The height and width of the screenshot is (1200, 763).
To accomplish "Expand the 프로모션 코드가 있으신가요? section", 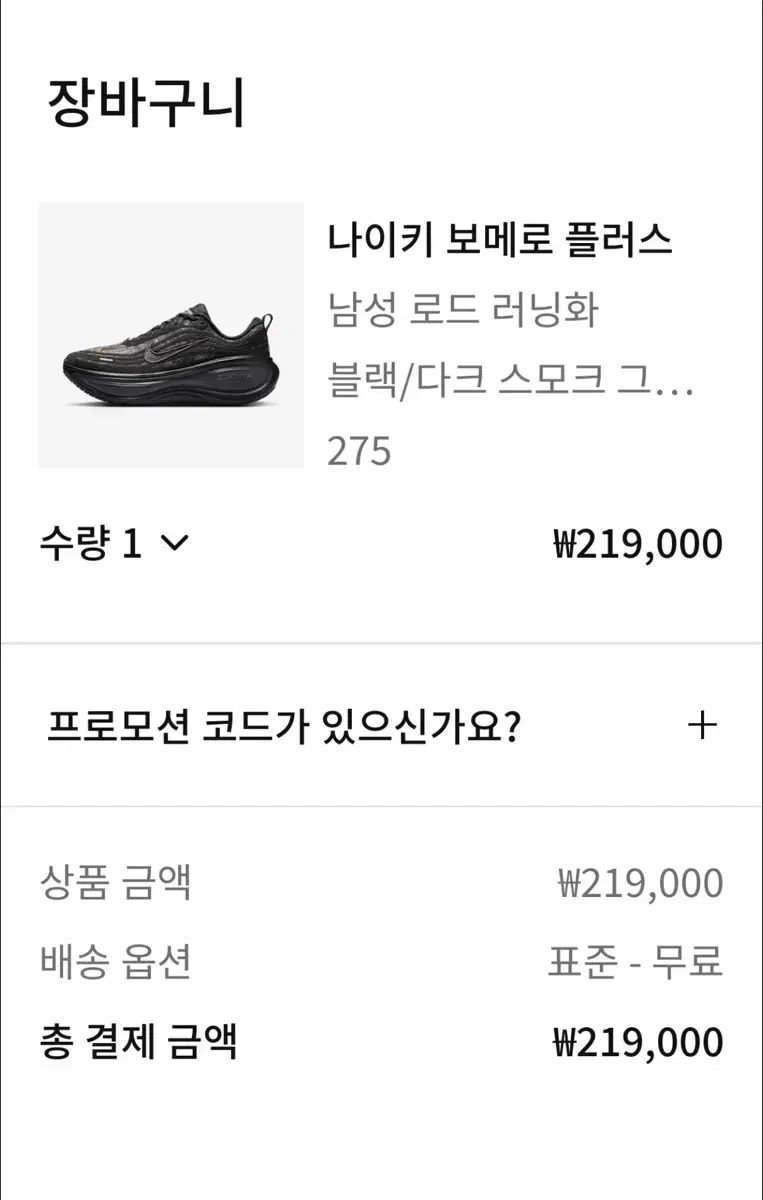I will 282,725.
